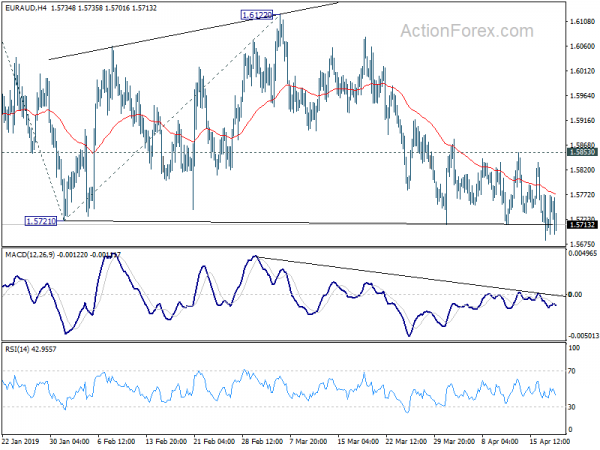Click the MACD descending trendline
The width and height of the screenshot is (600, 450).
(x=409, y=276)
